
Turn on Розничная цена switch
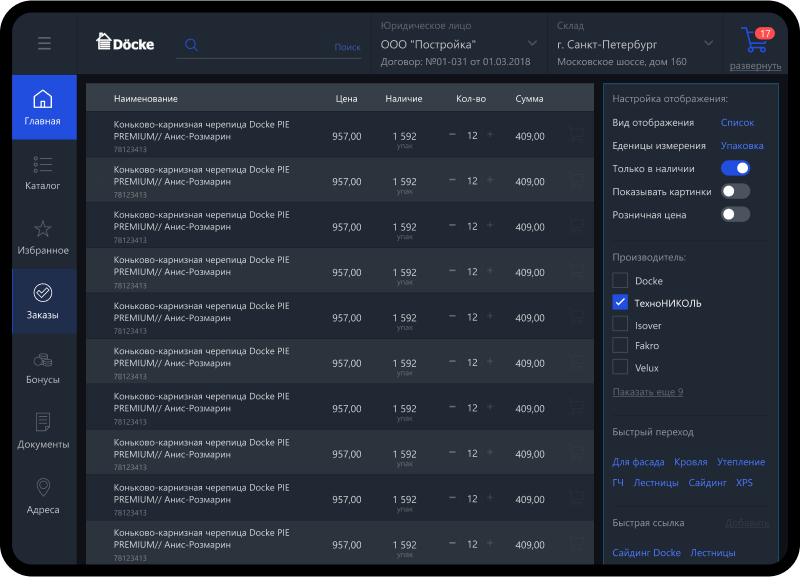[x=735, y=214]
